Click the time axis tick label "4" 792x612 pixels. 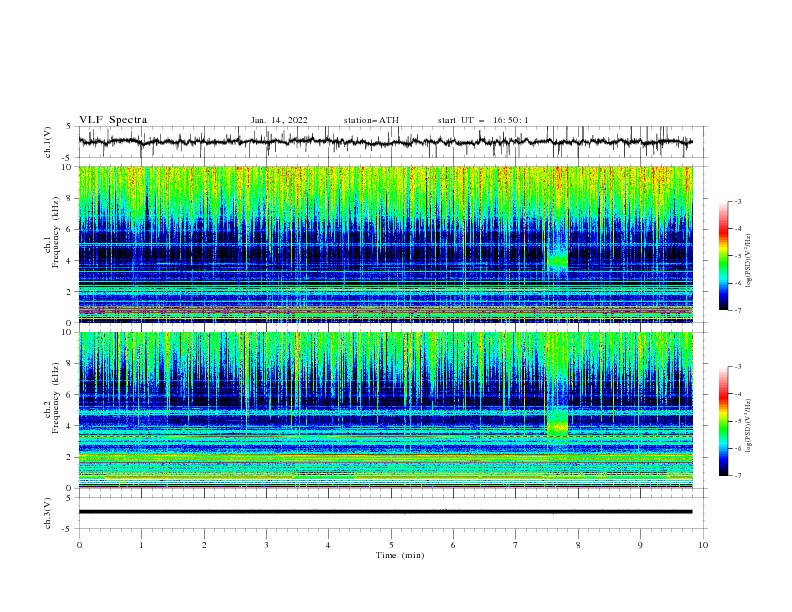tap(328, 545)
